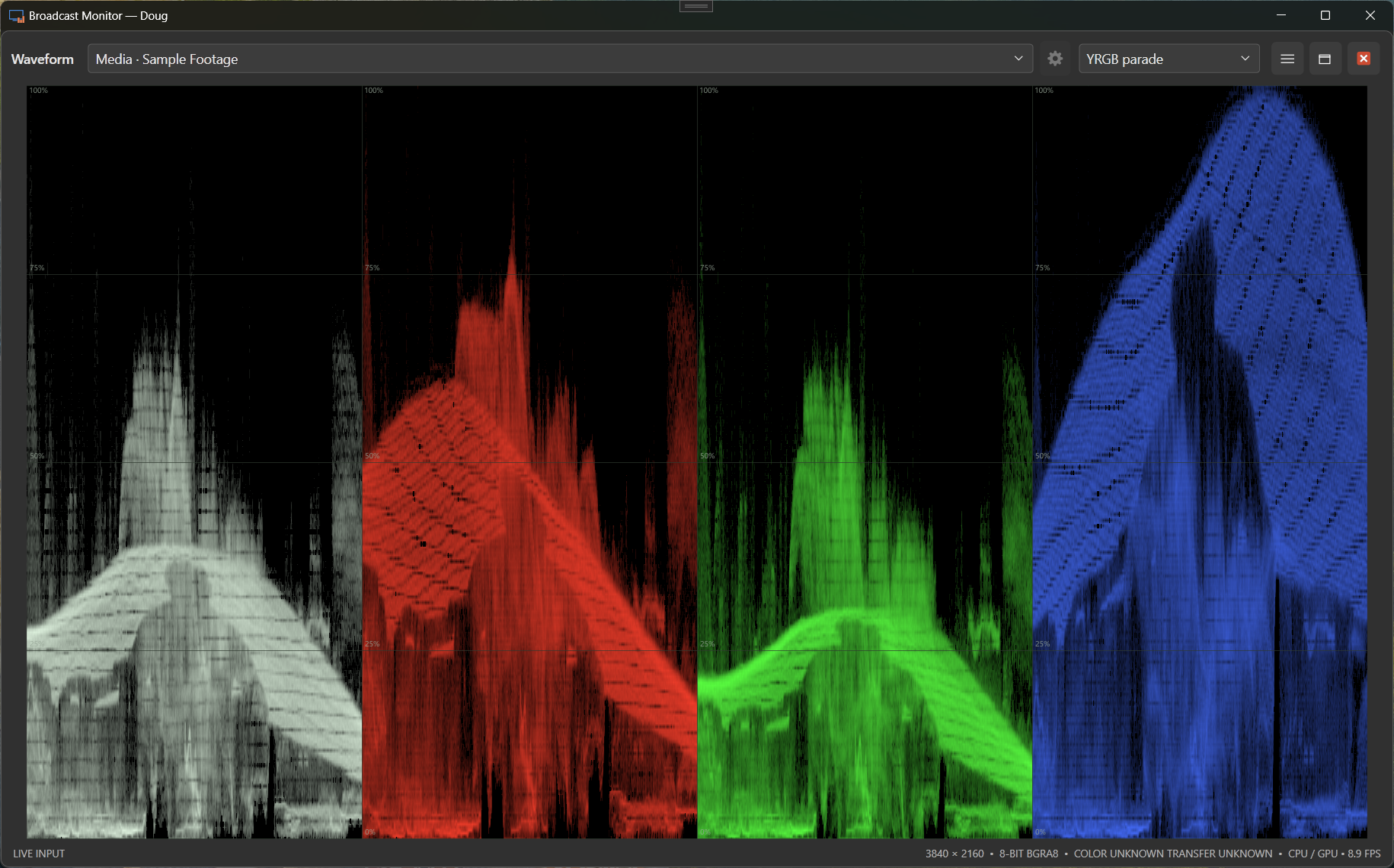Click the drag handle at window top
The height and width of the screenshot is (868, 1394).
click(696, 6)
